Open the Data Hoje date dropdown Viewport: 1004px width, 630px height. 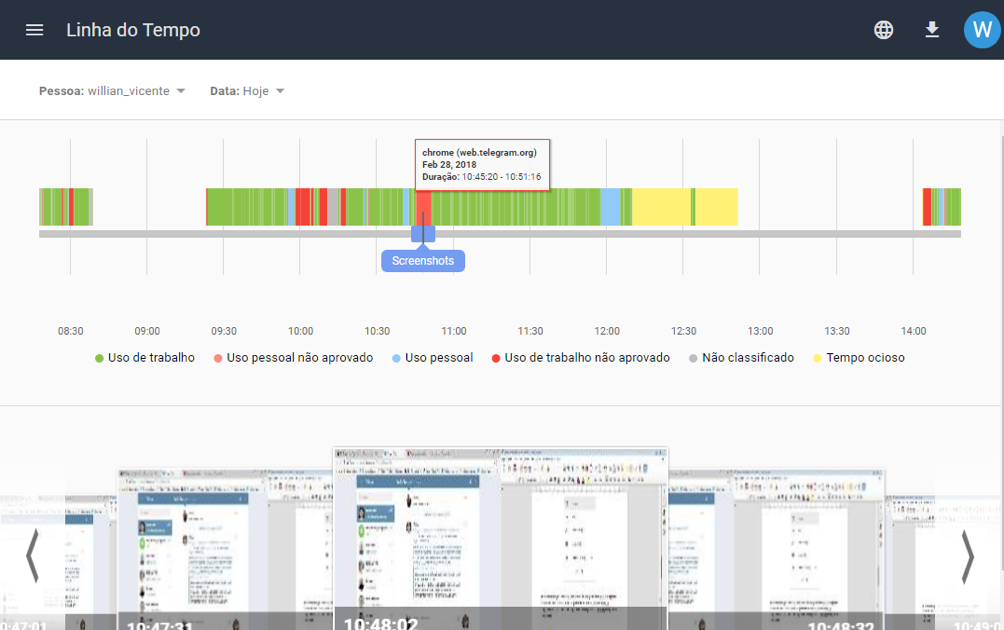pyautogui.click(x=248, y=91)
